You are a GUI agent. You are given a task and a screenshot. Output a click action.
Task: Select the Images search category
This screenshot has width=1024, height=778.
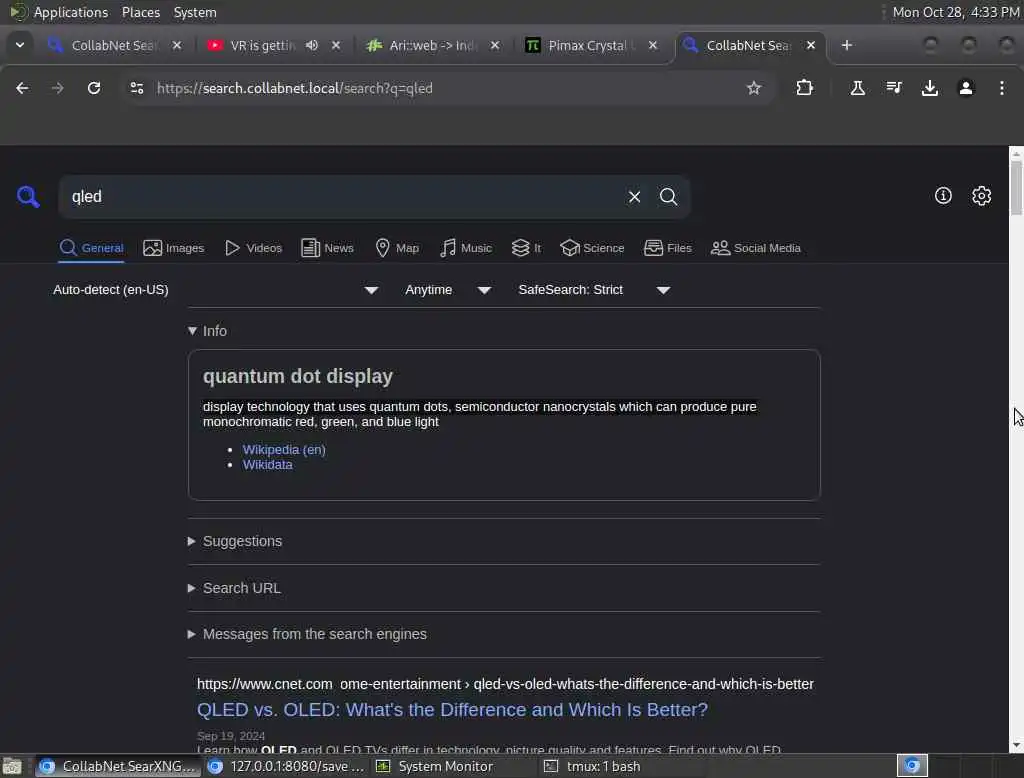(x=174, y=248)
